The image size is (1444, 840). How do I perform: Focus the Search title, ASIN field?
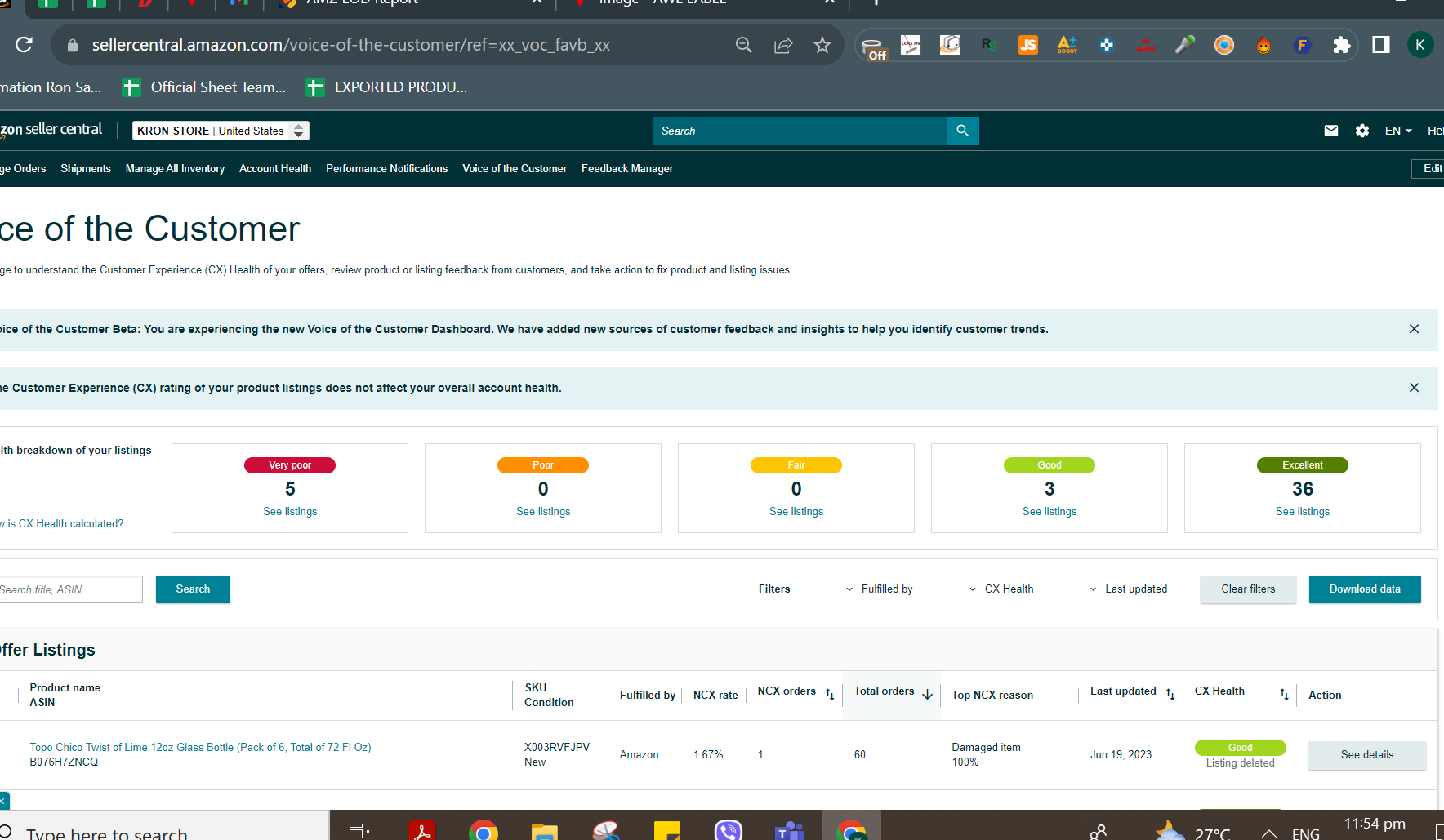[x=70, y=589]
